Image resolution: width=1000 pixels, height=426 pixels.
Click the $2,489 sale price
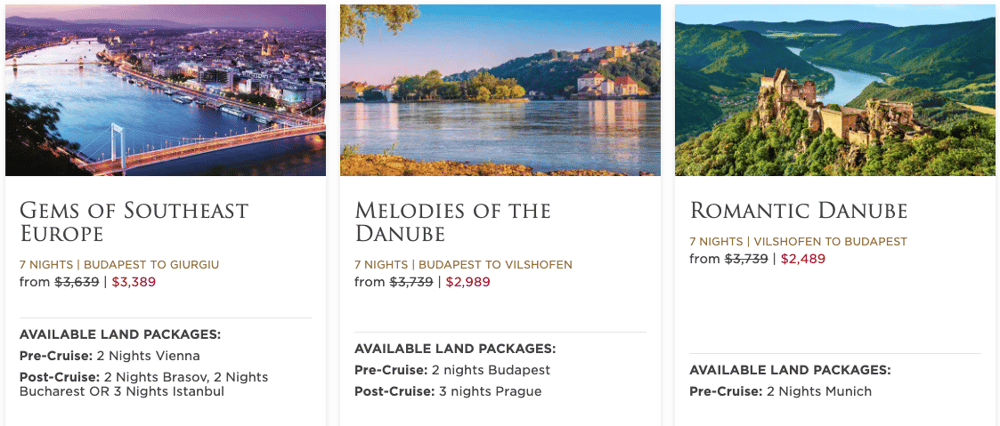point(803,259)
